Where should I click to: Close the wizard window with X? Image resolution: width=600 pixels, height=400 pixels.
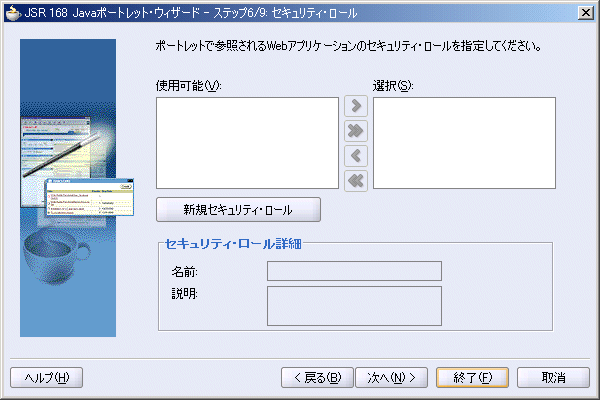click(586, 13)
